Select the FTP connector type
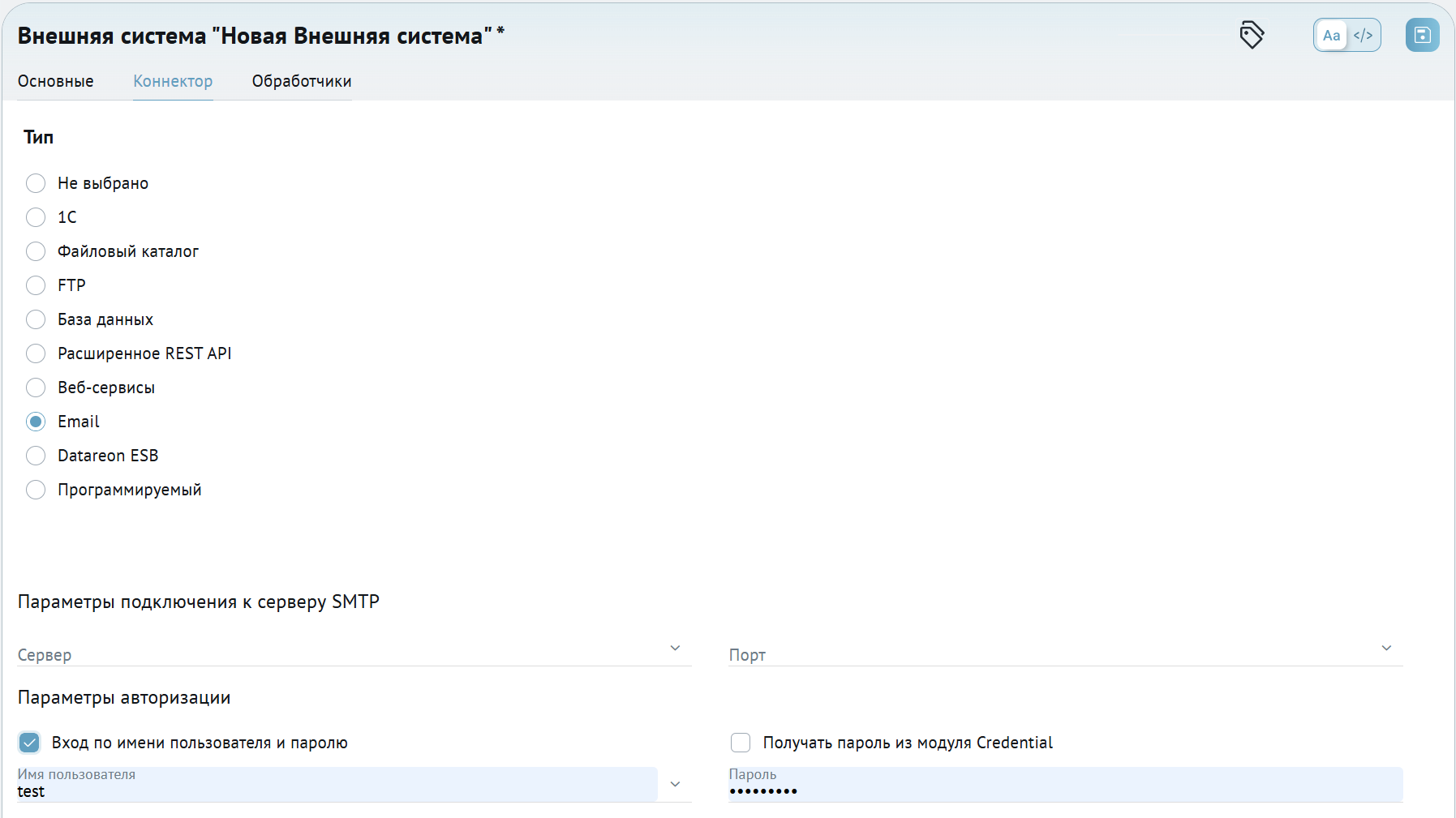This screenshot has width=1456, height=818. click(36, 285)
